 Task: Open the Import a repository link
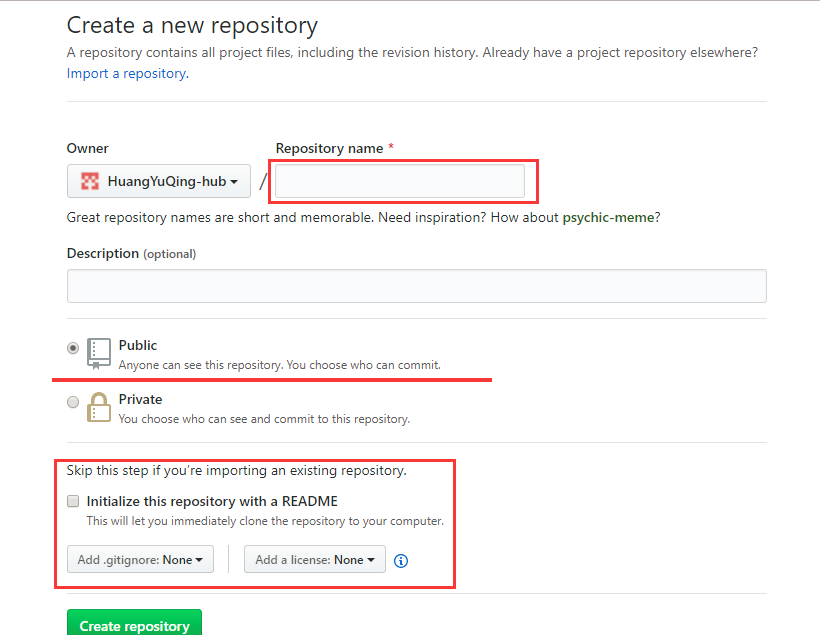(125, 73)
